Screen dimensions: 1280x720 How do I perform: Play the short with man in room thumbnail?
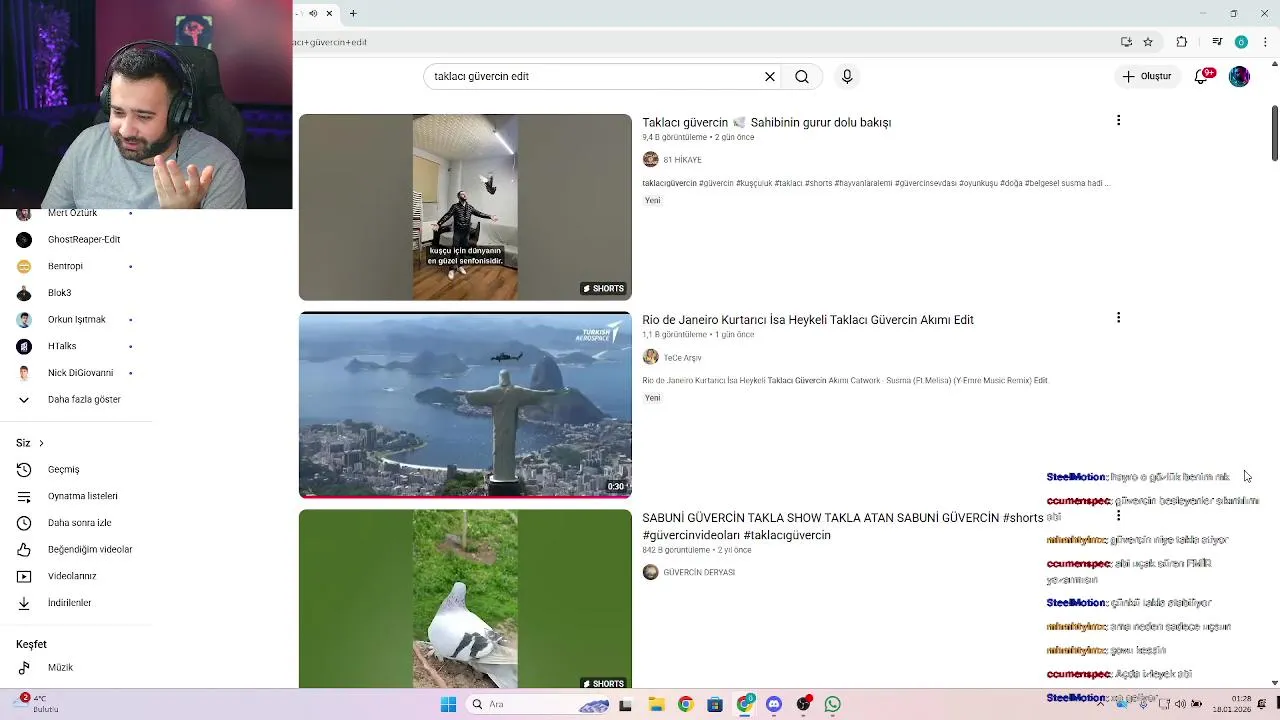(x=465, y=207)
